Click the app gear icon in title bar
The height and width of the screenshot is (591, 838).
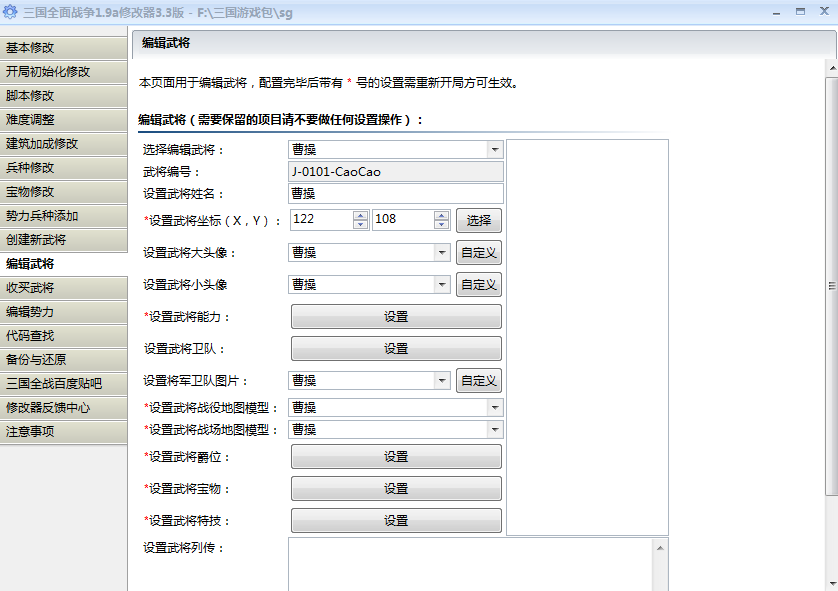click(10, 11)
